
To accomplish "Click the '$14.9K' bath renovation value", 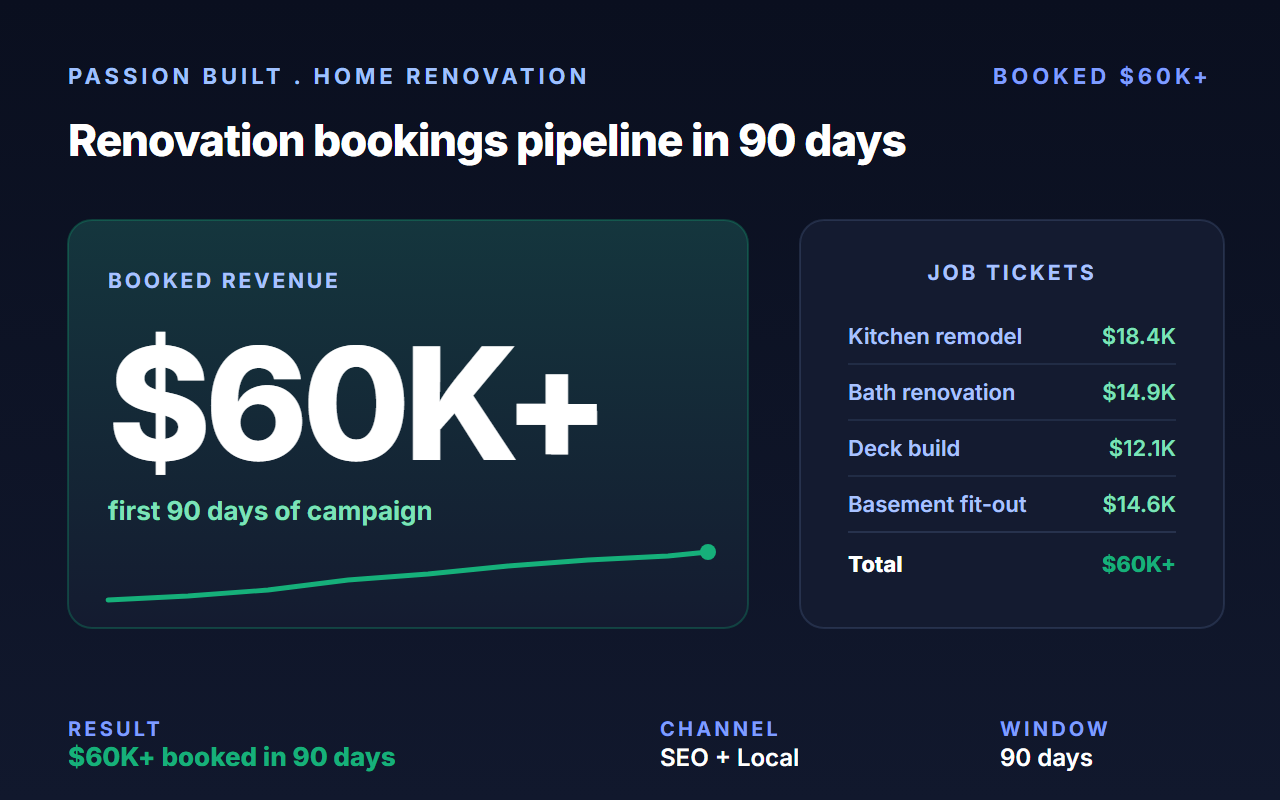I will point(1139,393).
